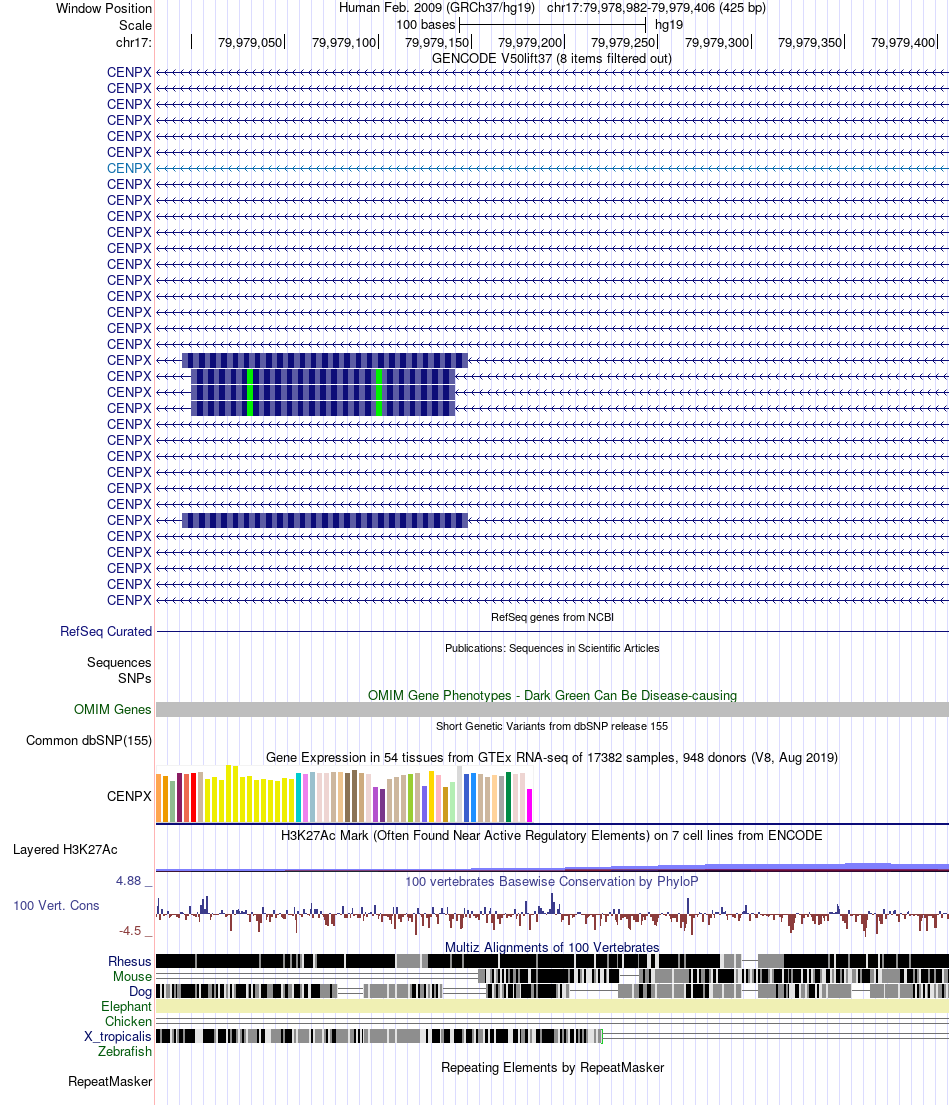Click the chr17:79,978,982-79,979,406 (425 bp) position text
Screen dimensions: 950x1105
pyautogui.click(x=656, y=8)
